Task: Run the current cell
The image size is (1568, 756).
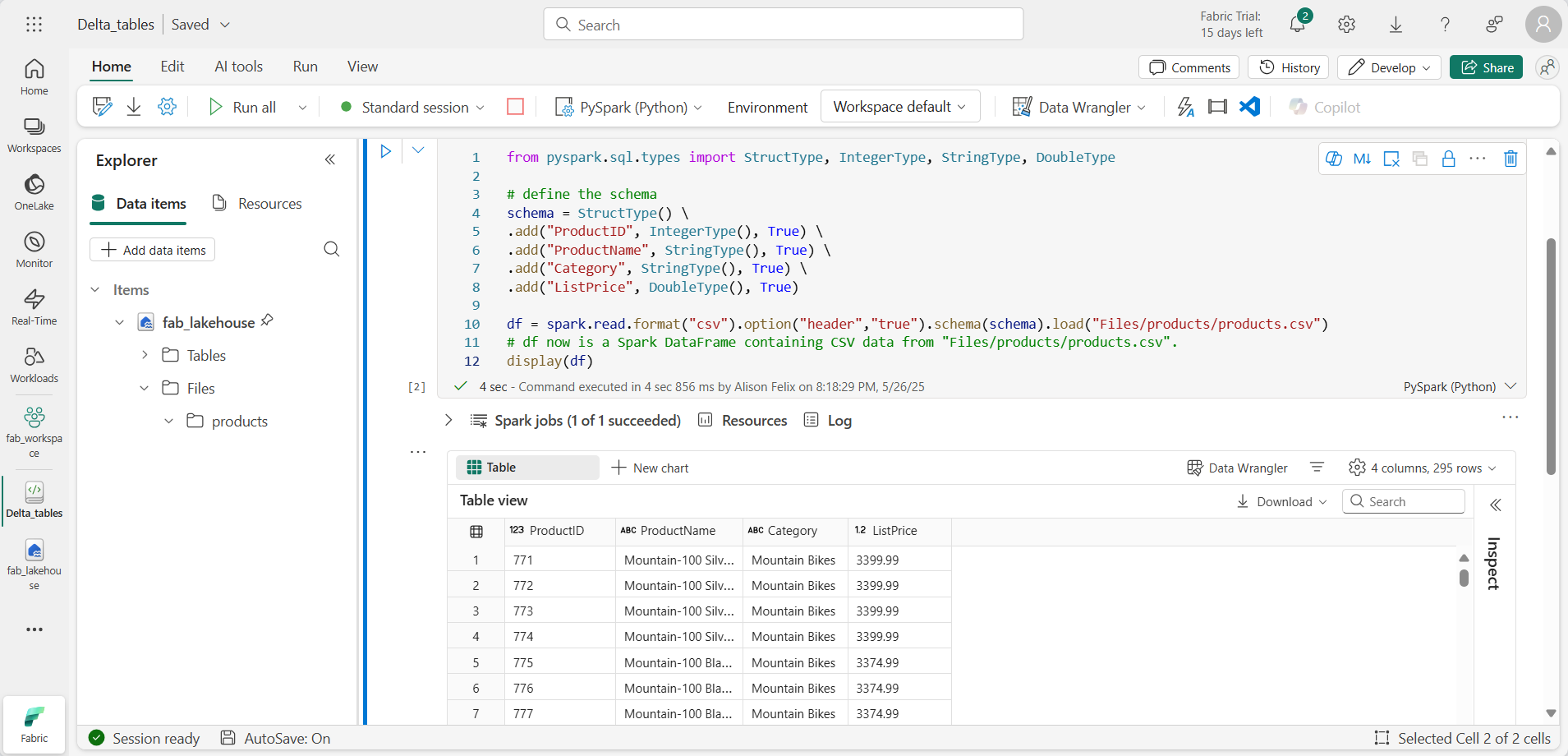Action: [x=385, y=151]
